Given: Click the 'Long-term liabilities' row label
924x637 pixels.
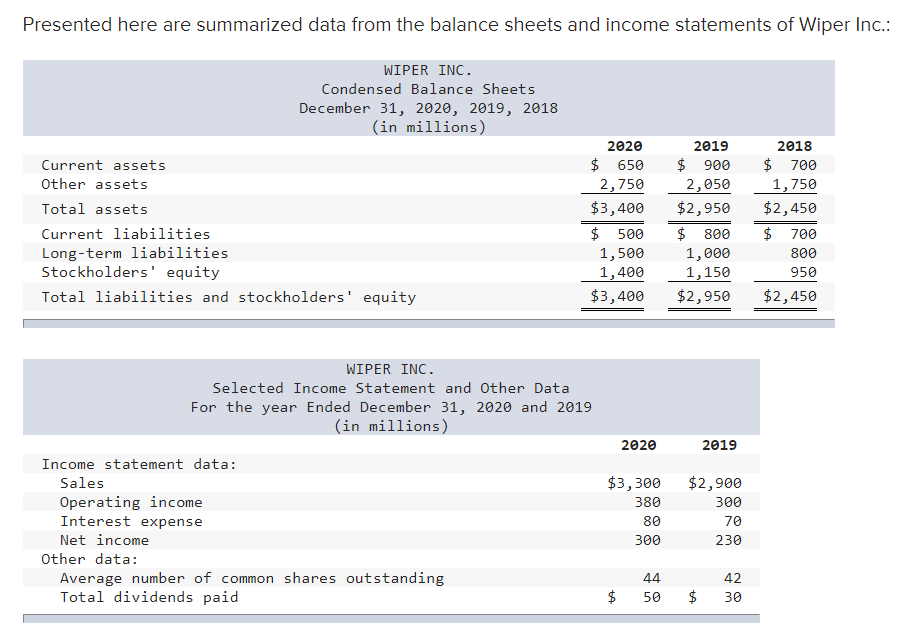Looking at the screenshot, I should [x=134, y=253].
